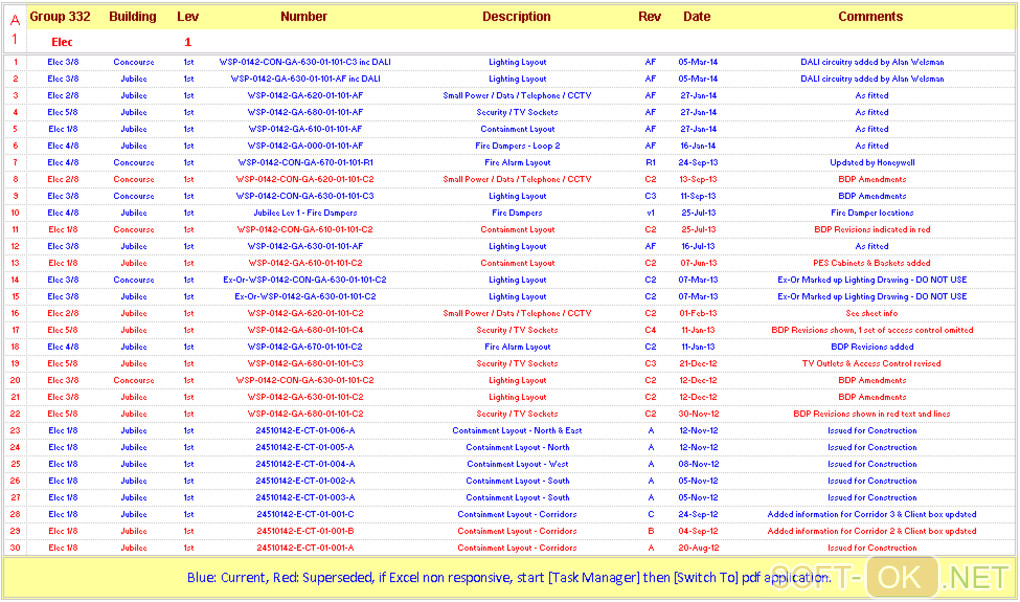Click the Number column header
Image resolution: width=1020 pixels, height=602 pixels.
click(x=304, y=17)
